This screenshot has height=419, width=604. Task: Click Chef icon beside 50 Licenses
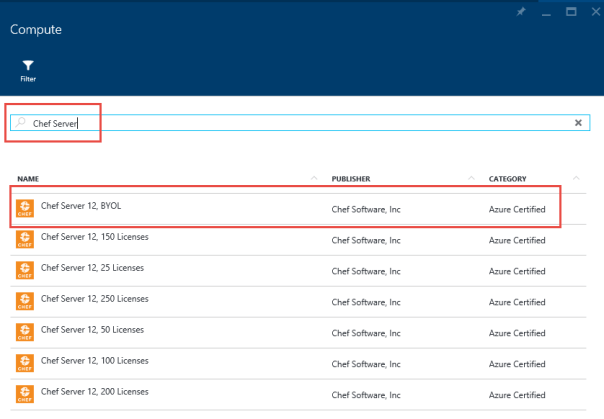(25, 330)
